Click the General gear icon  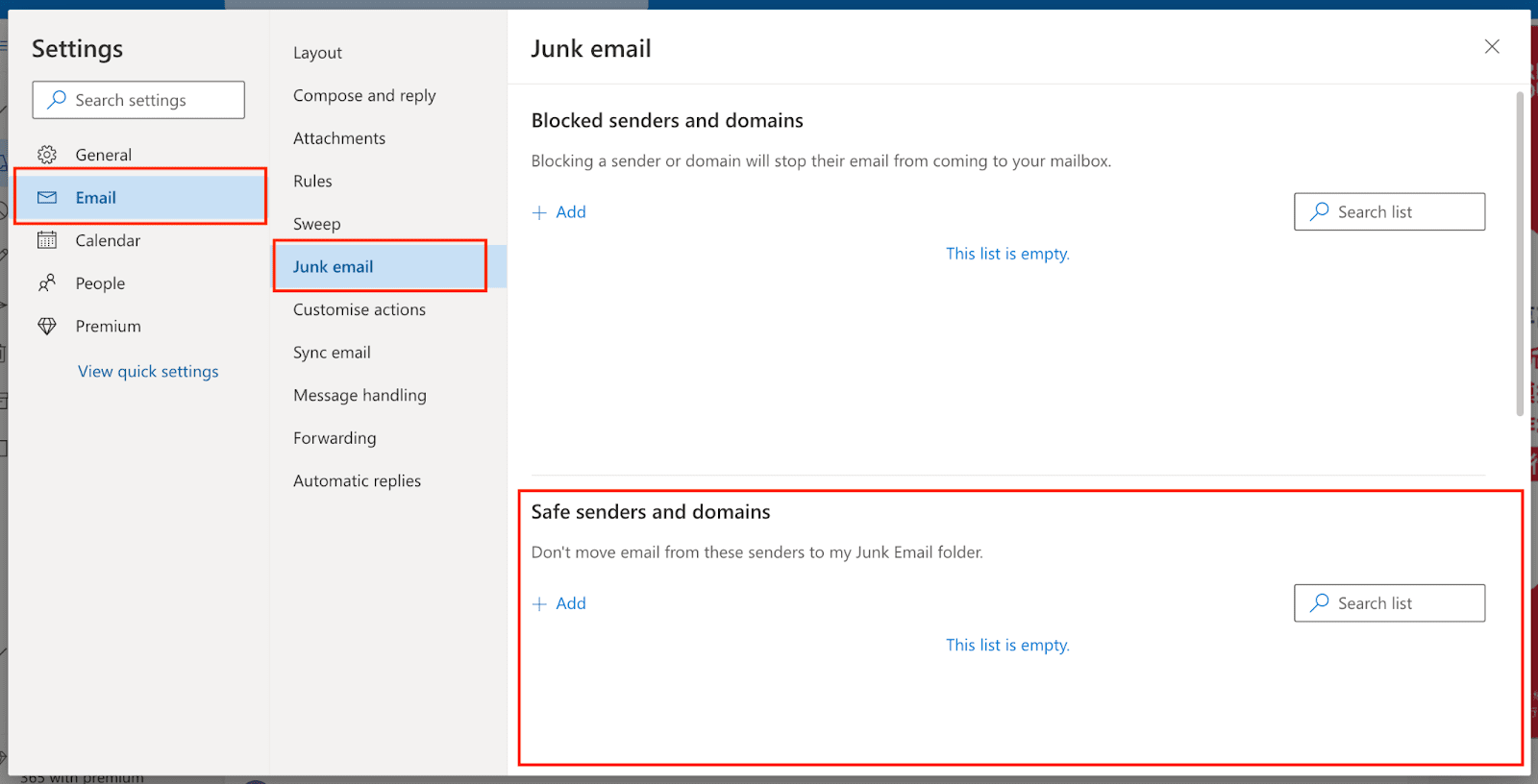[x=47, y=155]
